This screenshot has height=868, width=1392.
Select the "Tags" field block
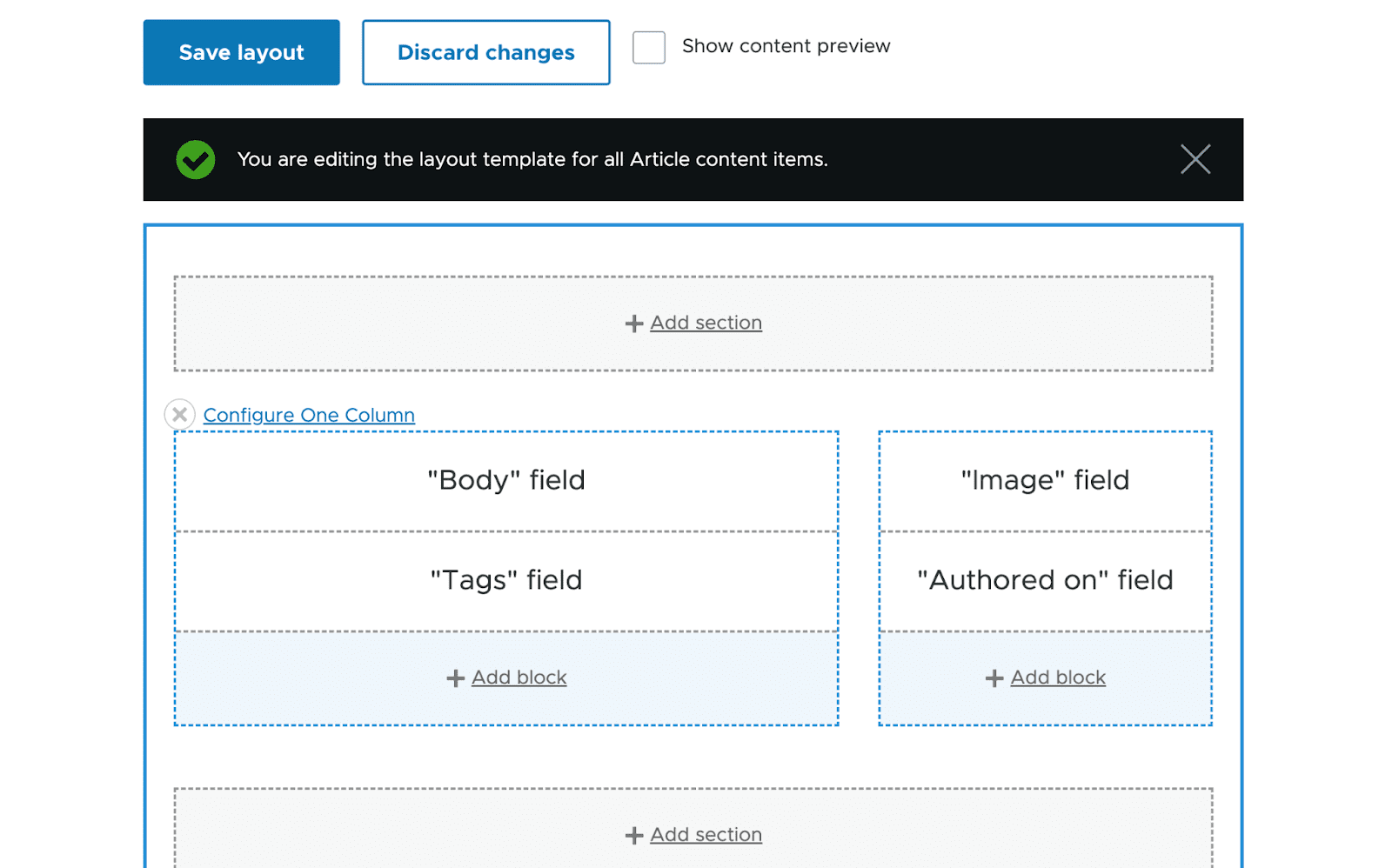tap(506, 580)
